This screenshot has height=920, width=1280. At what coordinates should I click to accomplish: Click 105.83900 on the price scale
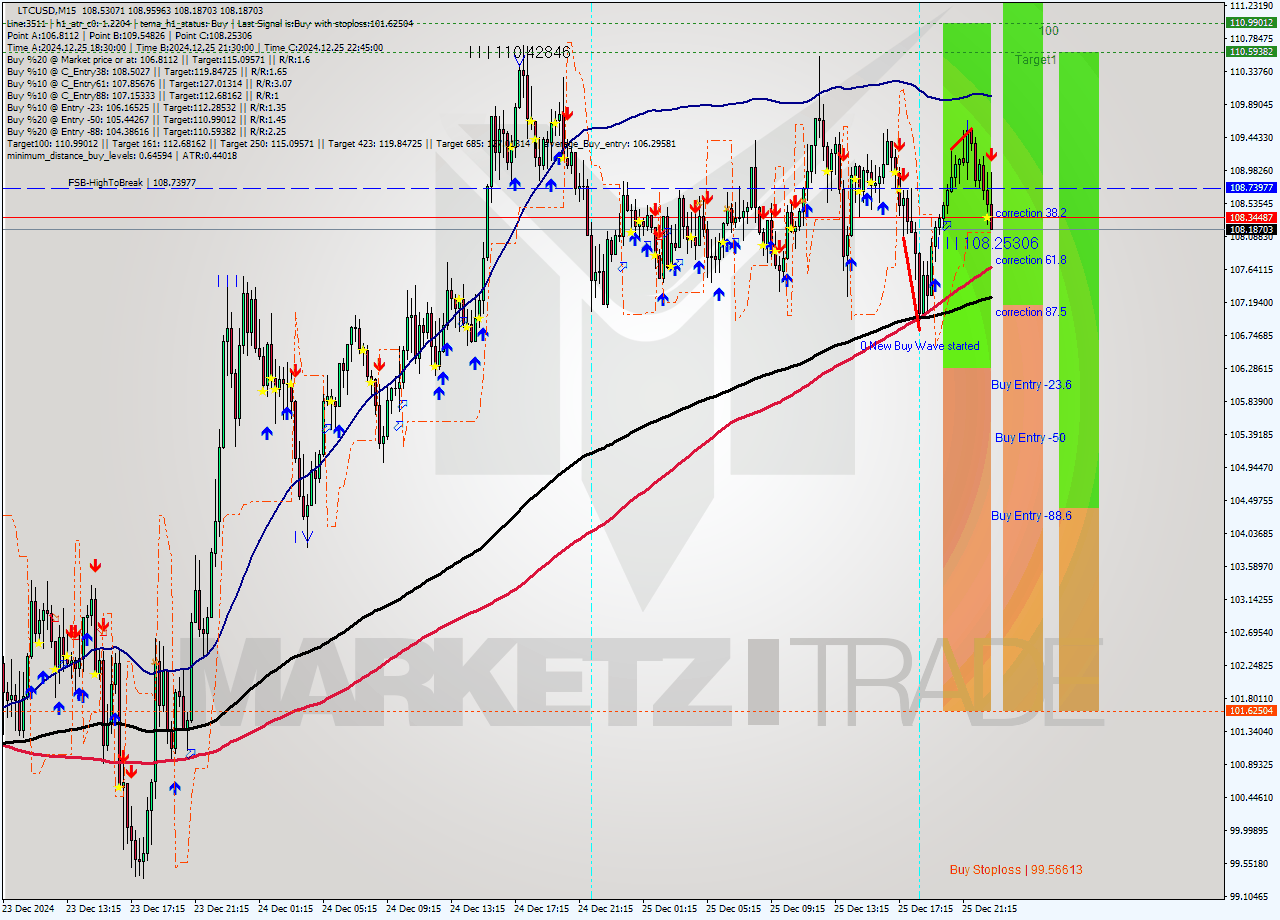tap(1251, 402)
